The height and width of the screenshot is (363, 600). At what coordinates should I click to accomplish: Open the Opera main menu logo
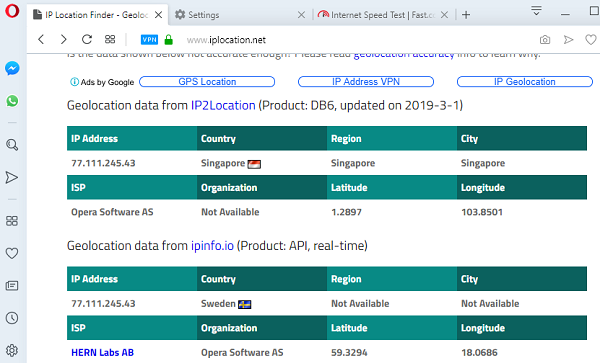pyautogui.click(x=12, y=11)
